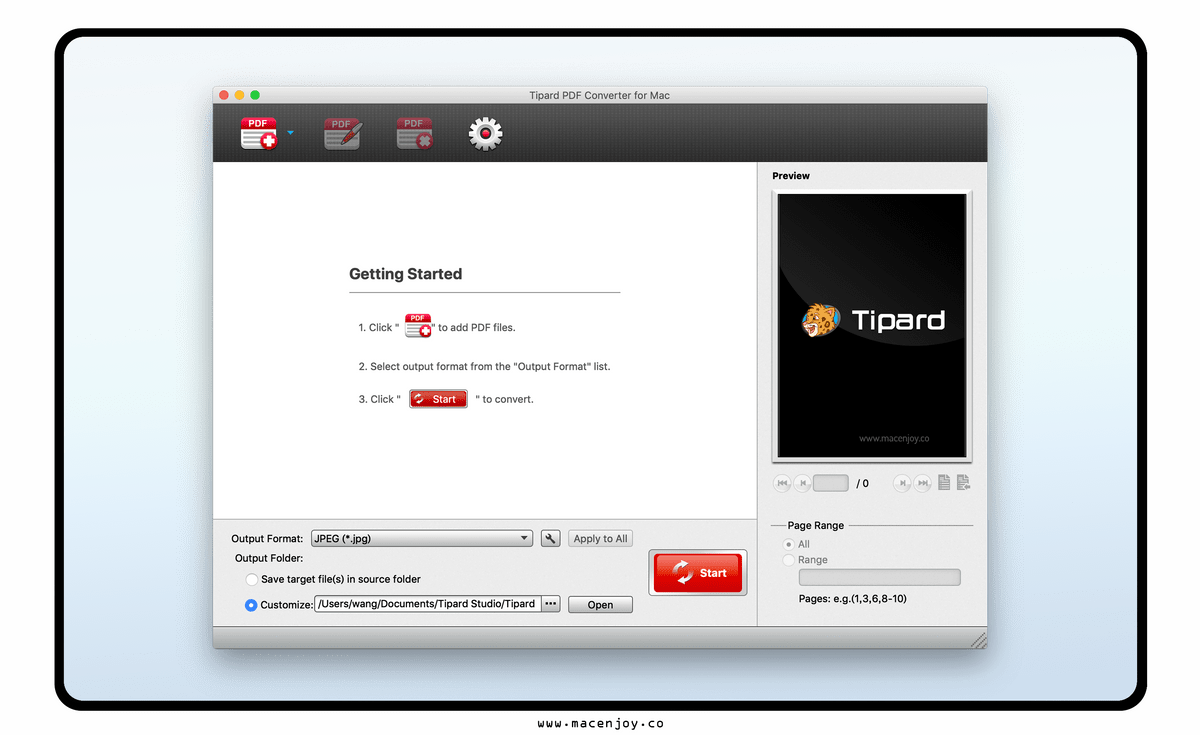Viewport: 1200px width, 735px height.
Task: Click the preview page number field
Action: 831,483
